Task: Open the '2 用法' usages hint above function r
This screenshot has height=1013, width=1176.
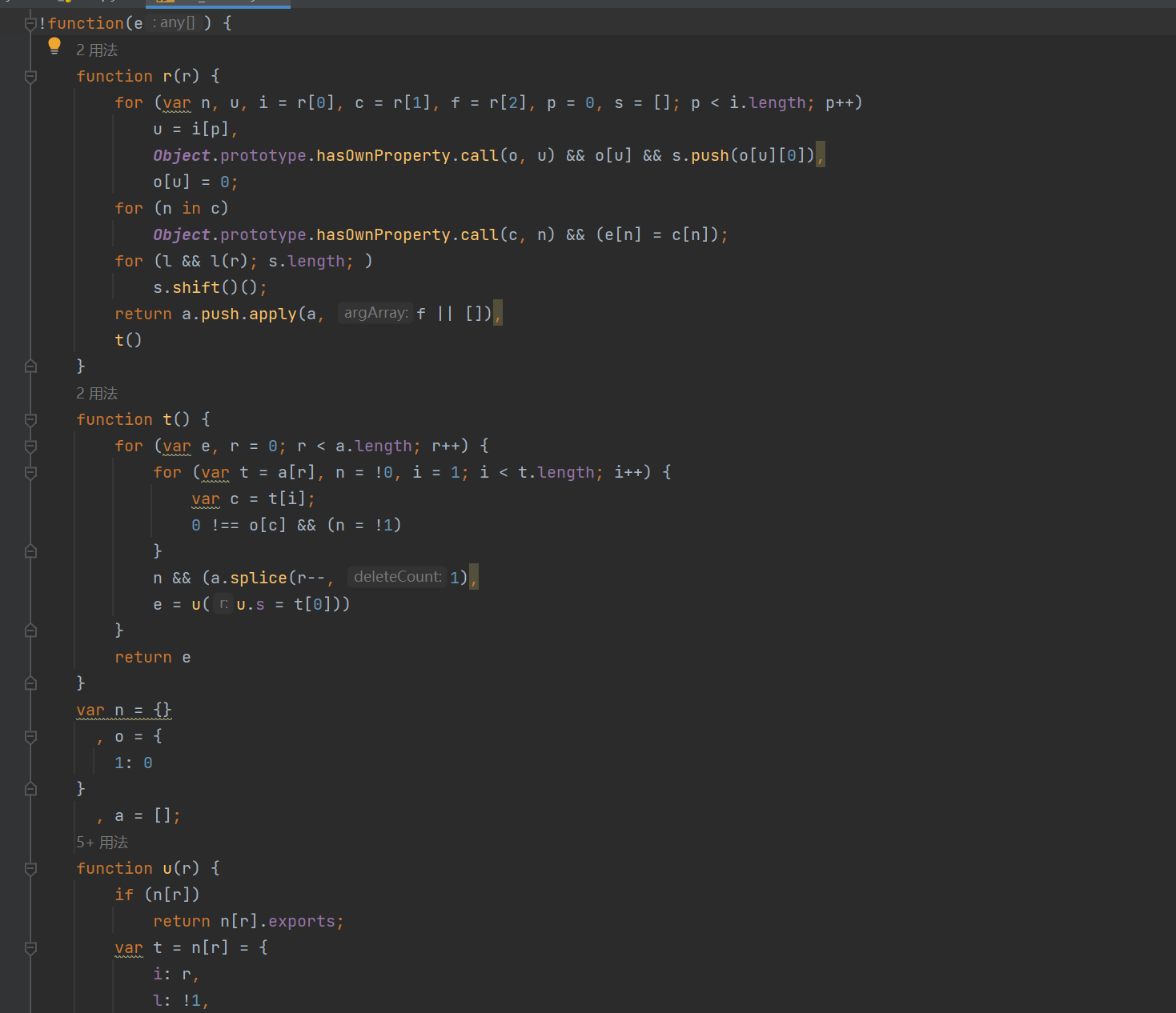Action: [x=97, y=50]
